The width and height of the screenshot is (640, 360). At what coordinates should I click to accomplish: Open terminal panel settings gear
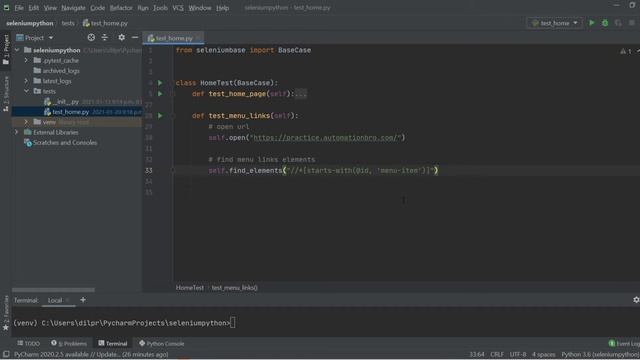coord(636,300)
